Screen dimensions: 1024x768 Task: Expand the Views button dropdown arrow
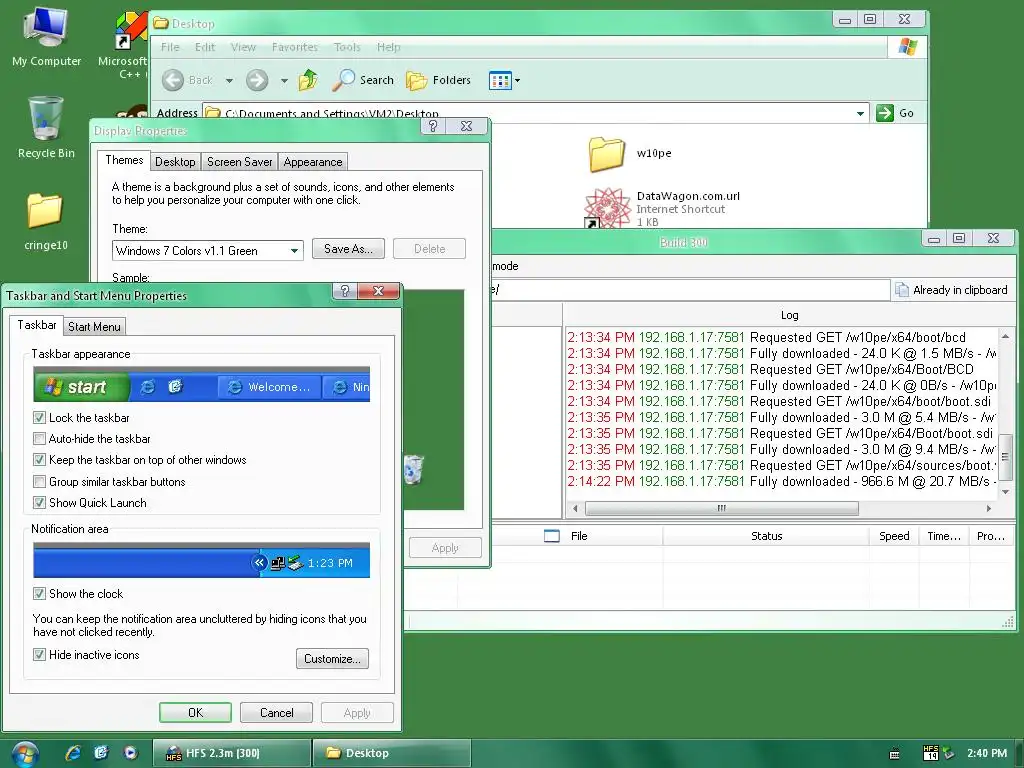click(517, 81)
